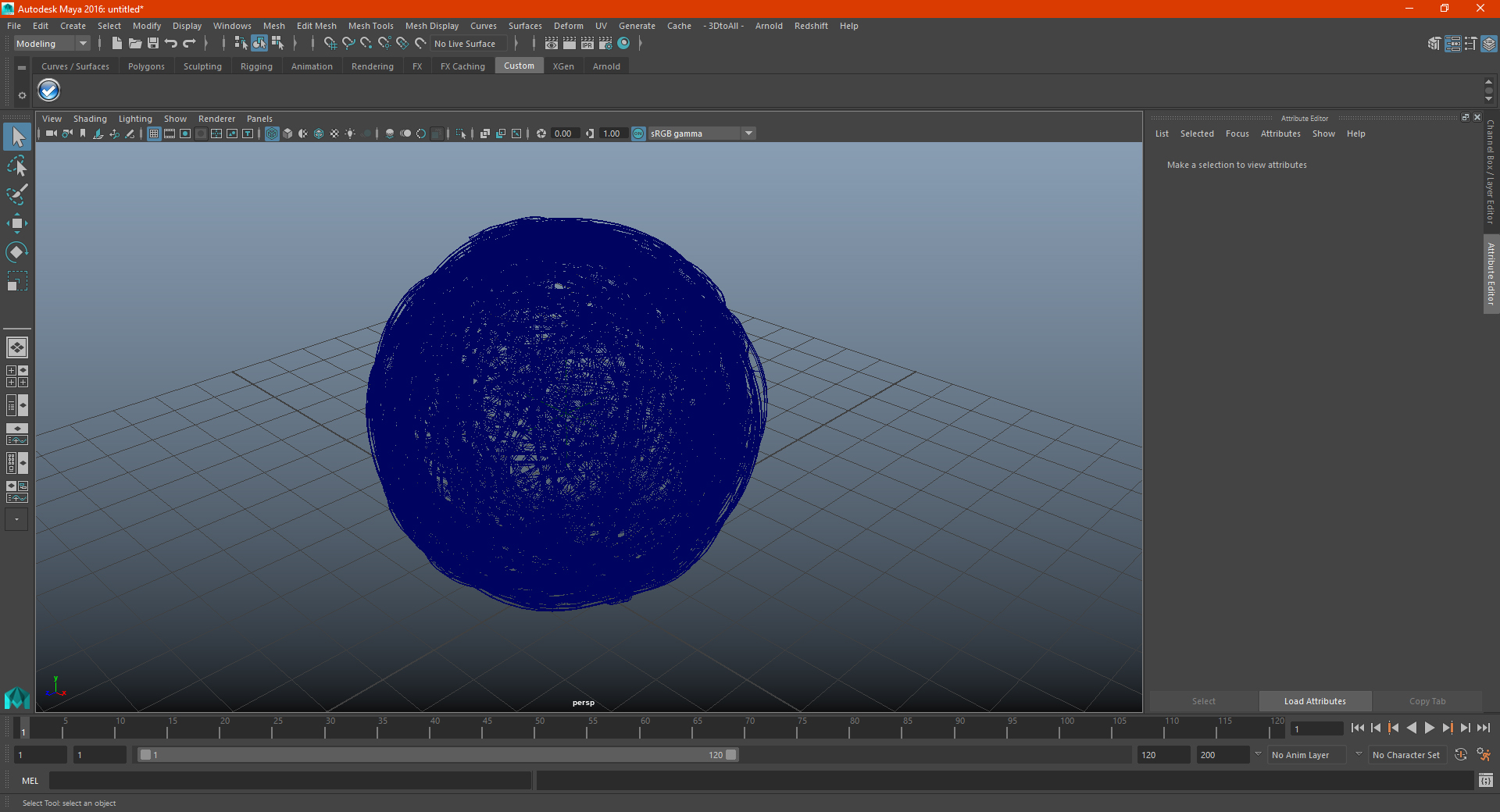Select by component type mode icon

(278, 44)
